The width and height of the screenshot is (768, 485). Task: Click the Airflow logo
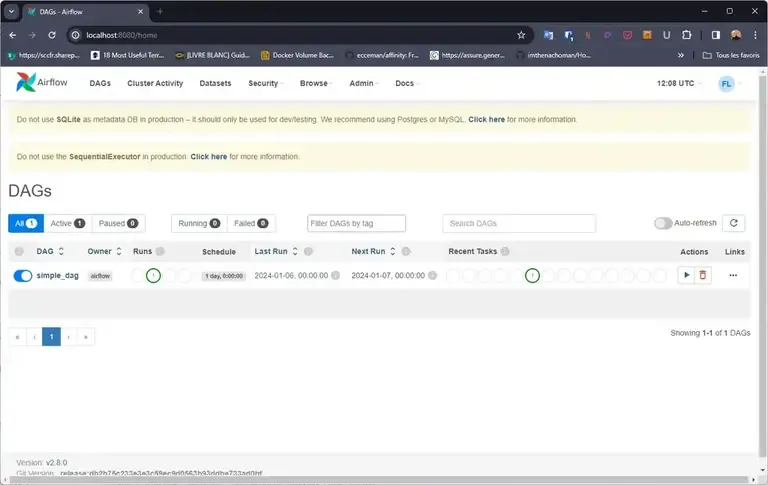pyautogui.click(x=42, y=82)
